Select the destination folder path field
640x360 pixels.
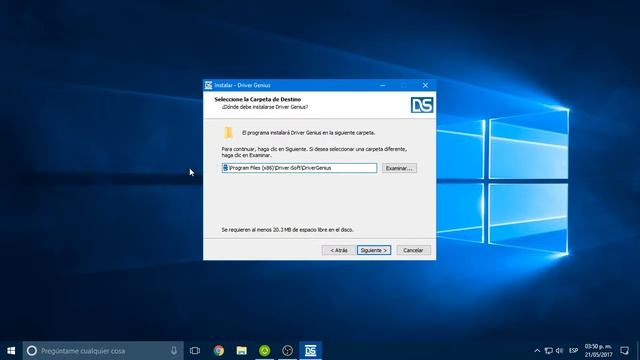299,168
